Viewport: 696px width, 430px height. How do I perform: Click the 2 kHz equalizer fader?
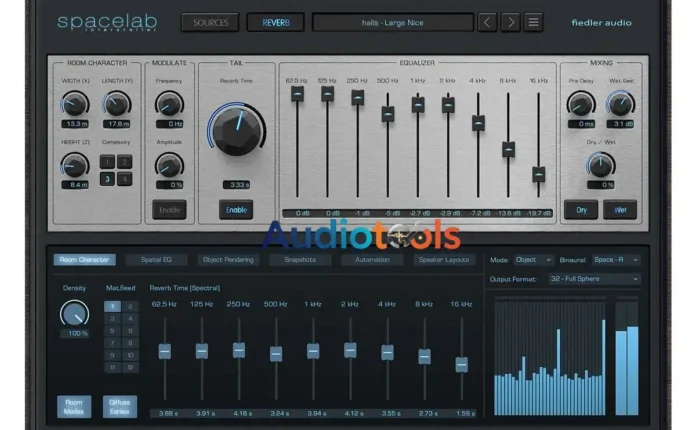448,105
